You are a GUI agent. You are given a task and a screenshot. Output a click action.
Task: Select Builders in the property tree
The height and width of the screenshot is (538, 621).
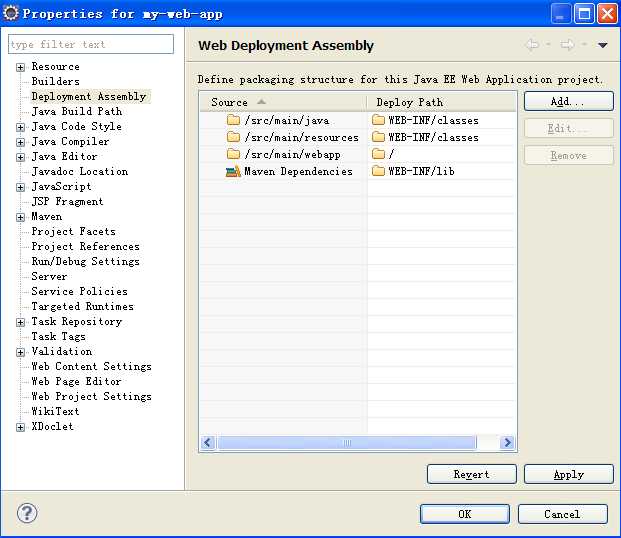(55, 81)
